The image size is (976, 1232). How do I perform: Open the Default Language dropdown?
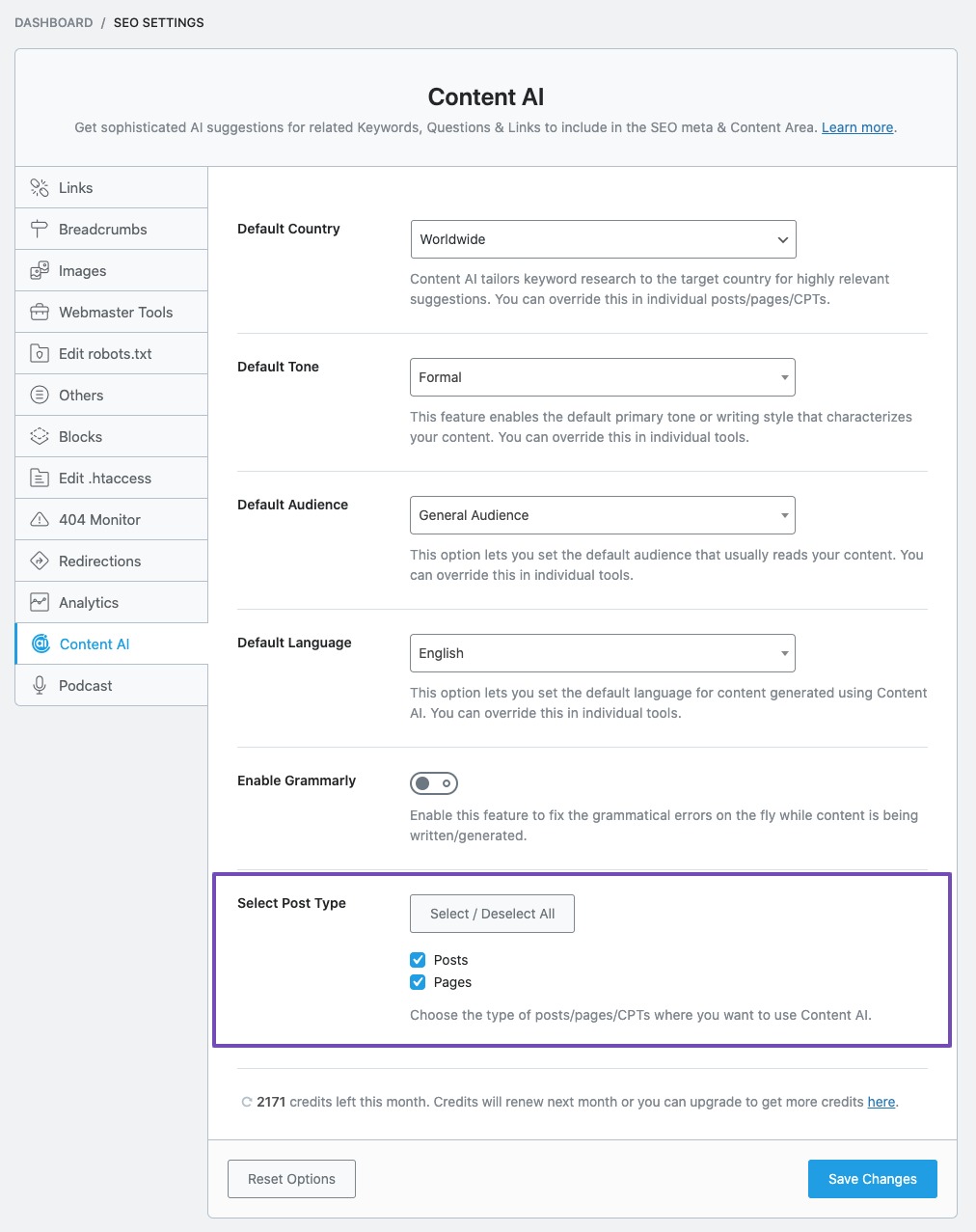coord(603,653)
